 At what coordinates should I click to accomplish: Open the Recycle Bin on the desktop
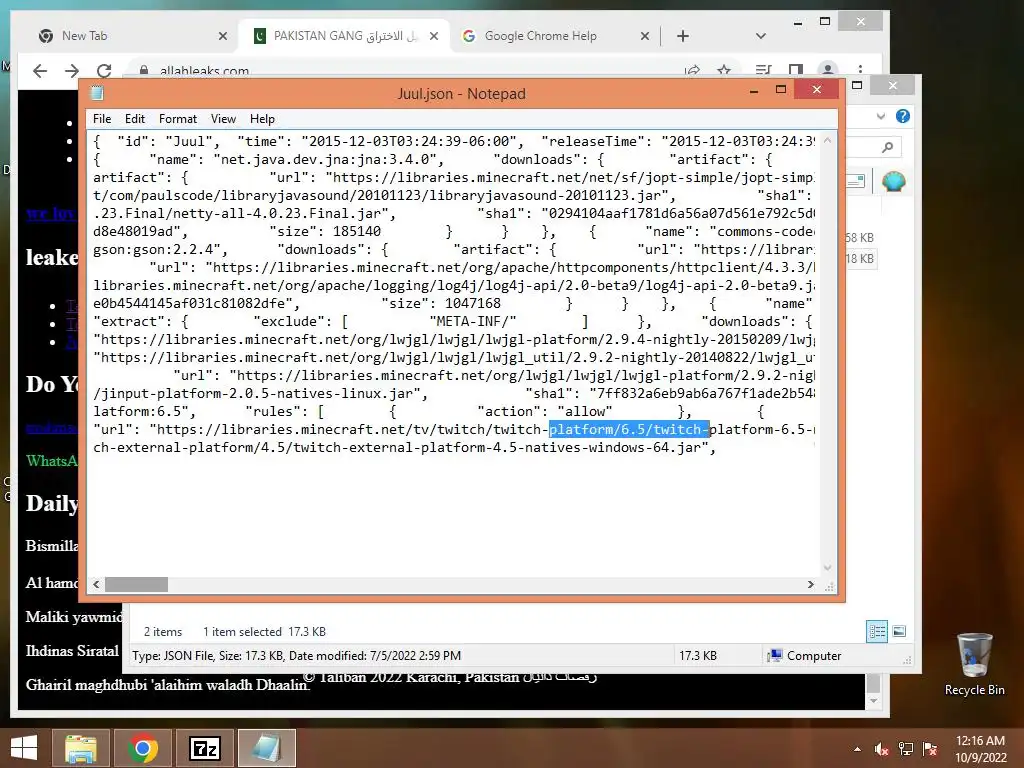point(974,664)
